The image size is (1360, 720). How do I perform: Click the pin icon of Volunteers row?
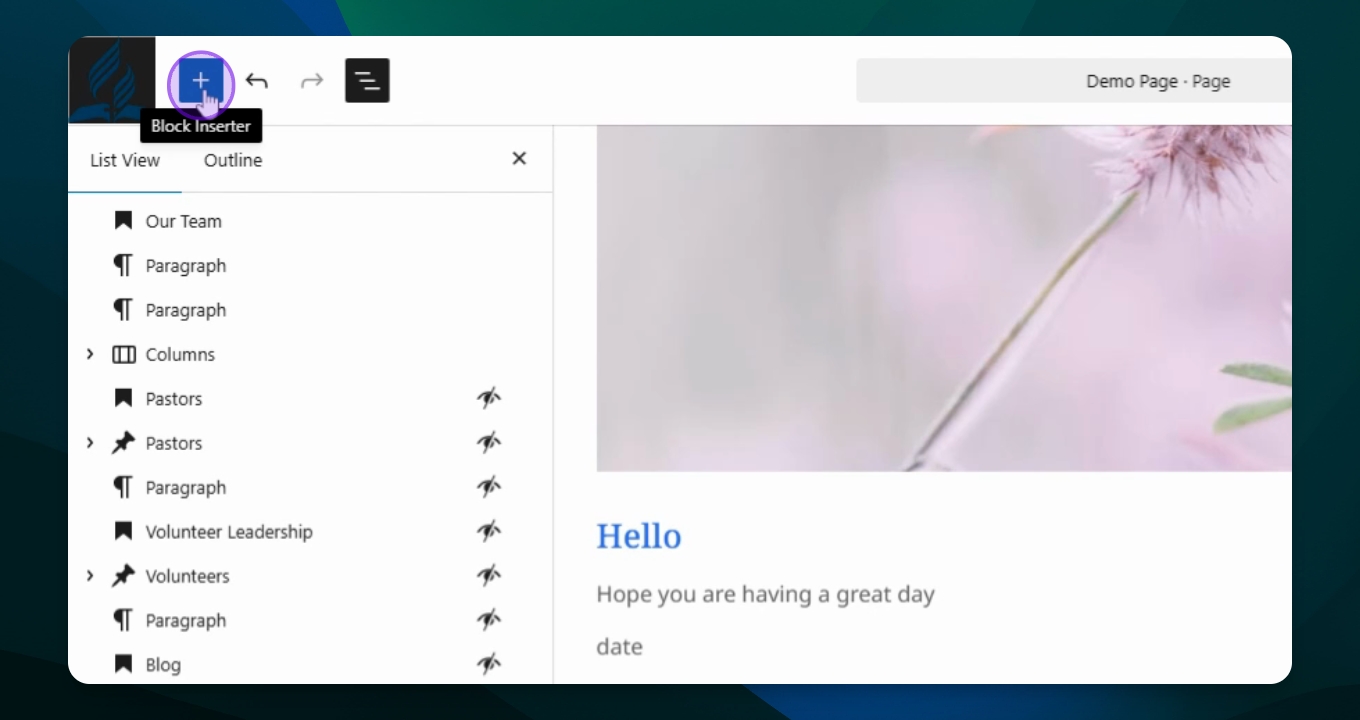pos(123,575)
